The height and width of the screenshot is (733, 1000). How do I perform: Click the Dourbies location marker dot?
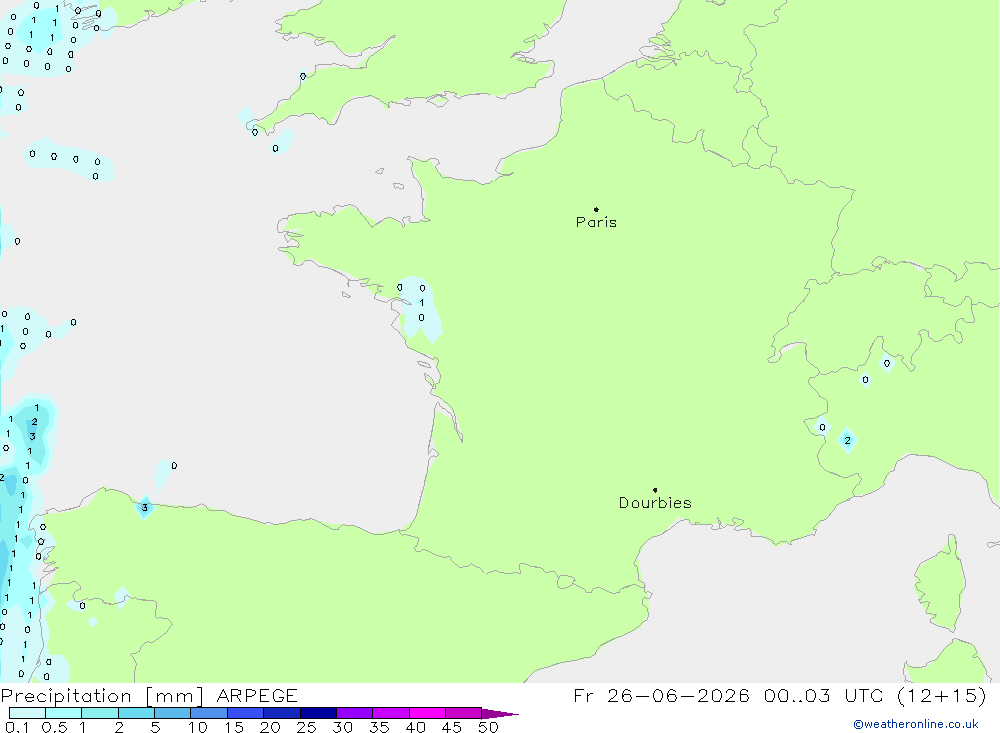655,490
